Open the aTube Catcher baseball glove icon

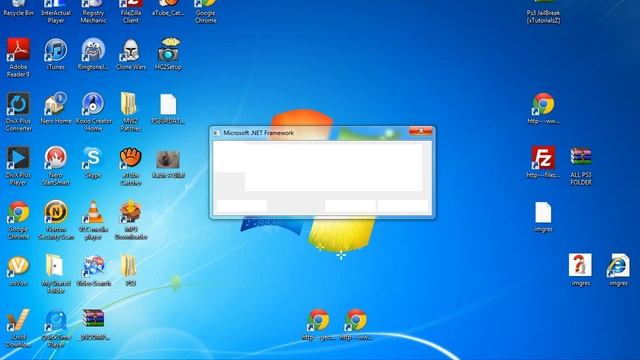coord(131,158)
